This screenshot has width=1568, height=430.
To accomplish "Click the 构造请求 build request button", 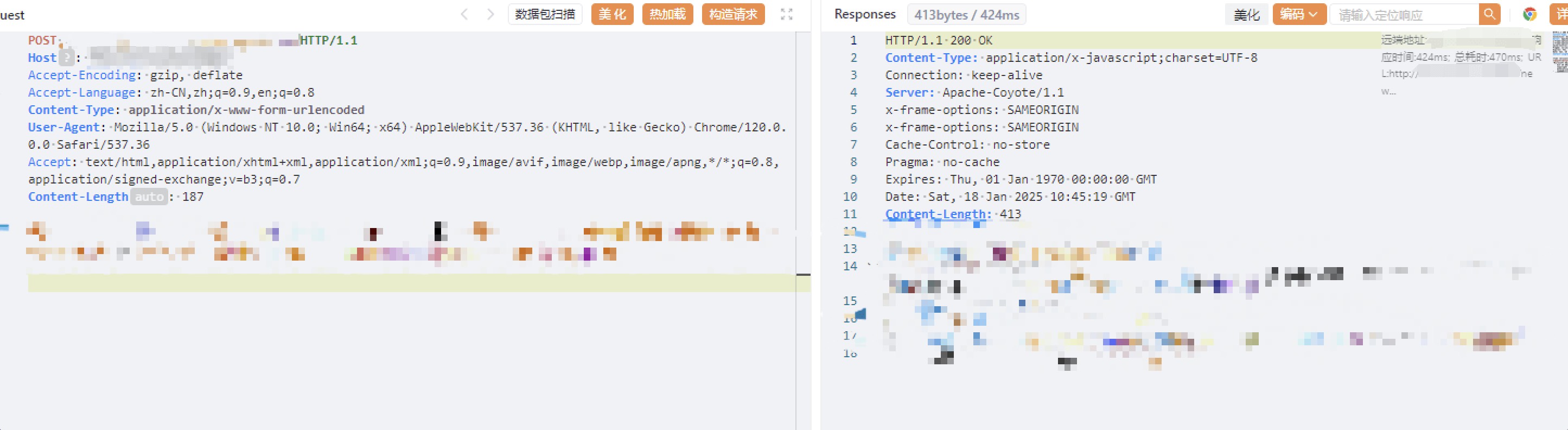I will (733, 14).
